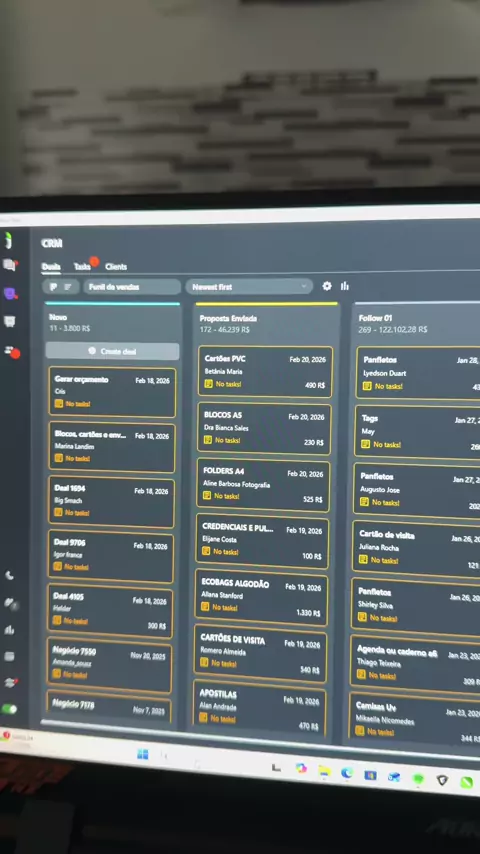
Task: Click the settings gear beside the sort dropdown
Action: point(326,286)
